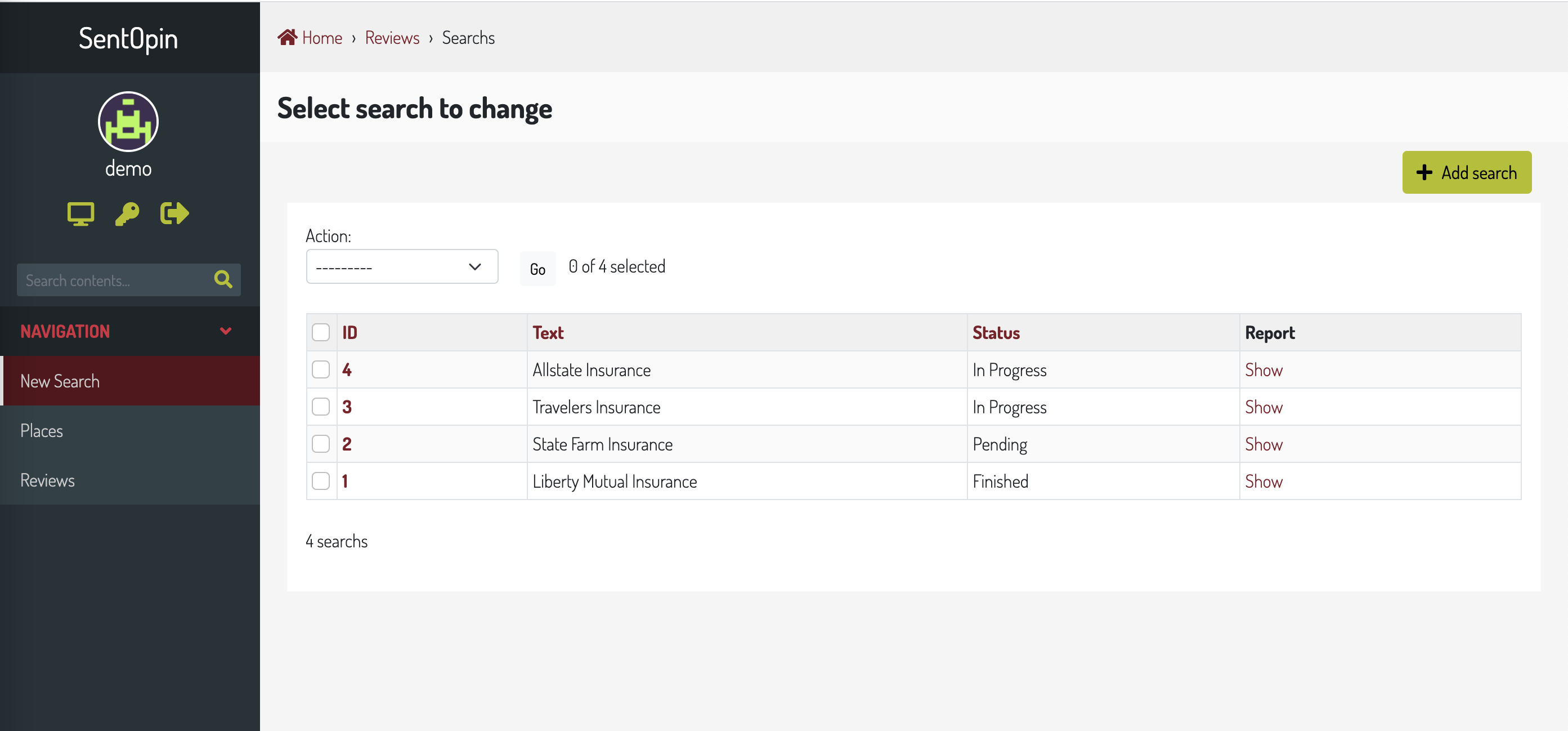Viewport: 1568px width, 731px height.
Task: Toggle the select-all header checkbox
Action: (321, 333)
